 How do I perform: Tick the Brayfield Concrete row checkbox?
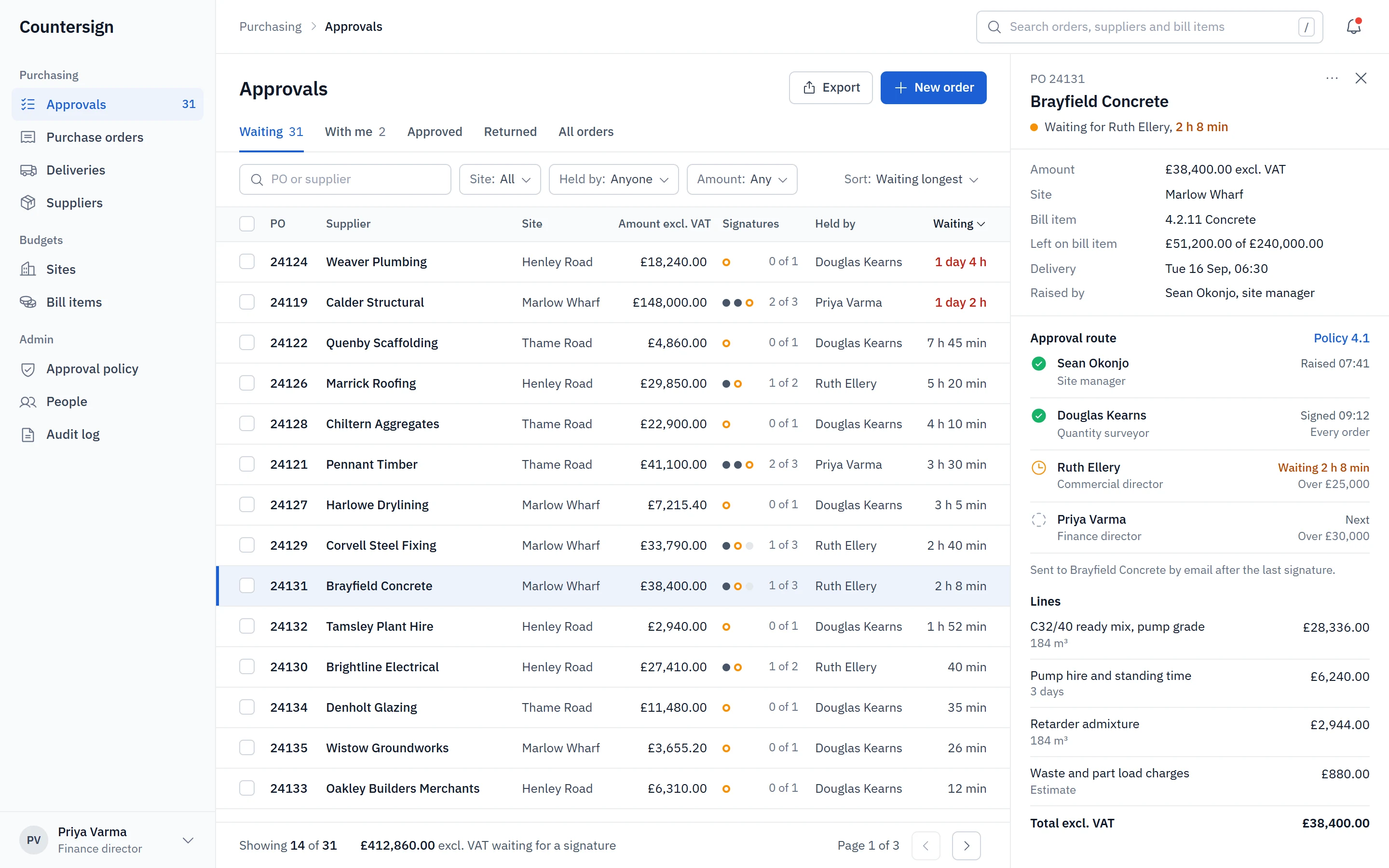(247, 585)
